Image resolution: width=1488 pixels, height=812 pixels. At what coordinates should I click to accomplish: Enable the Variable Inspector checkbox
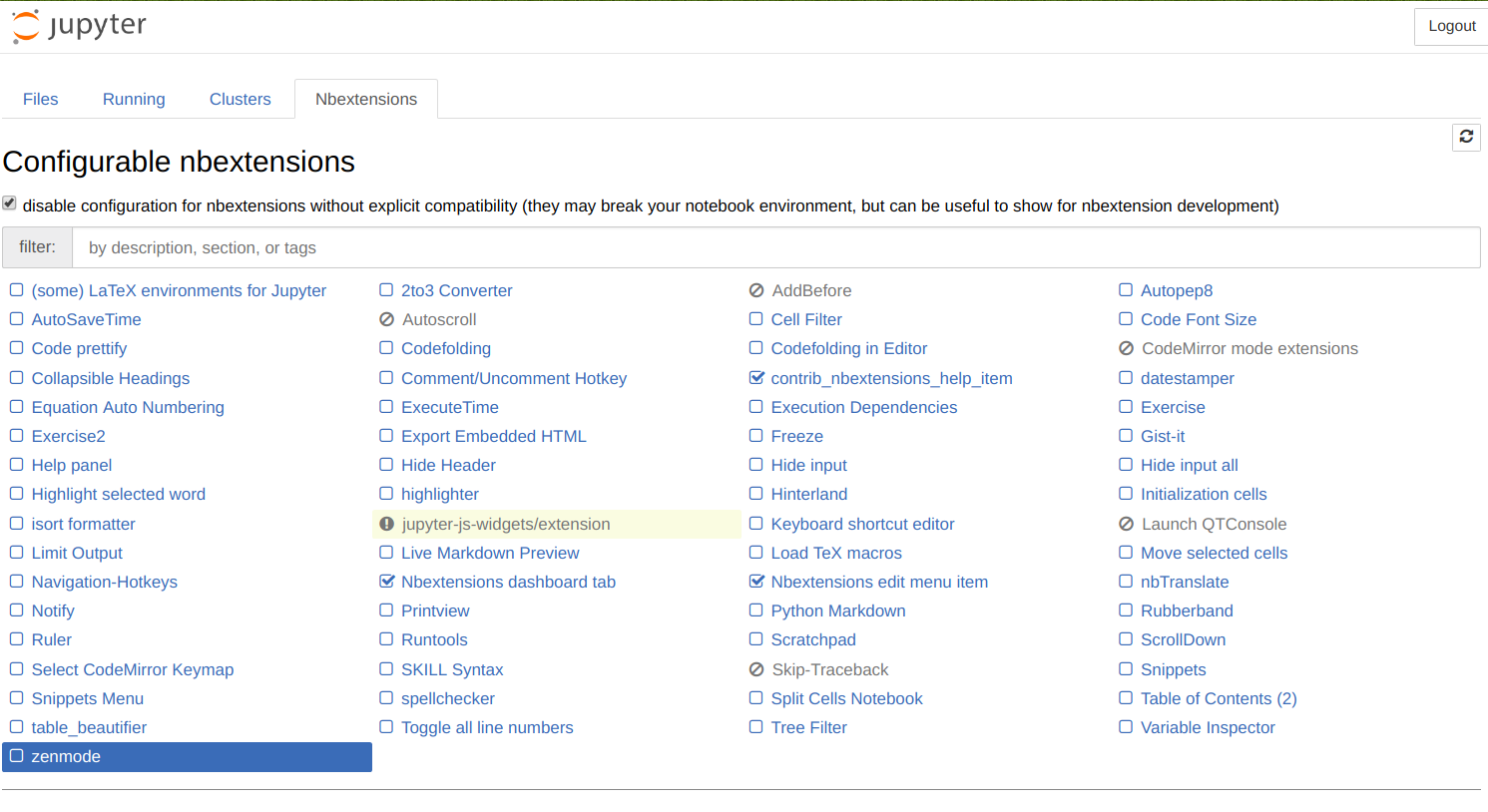[1126, 727]
